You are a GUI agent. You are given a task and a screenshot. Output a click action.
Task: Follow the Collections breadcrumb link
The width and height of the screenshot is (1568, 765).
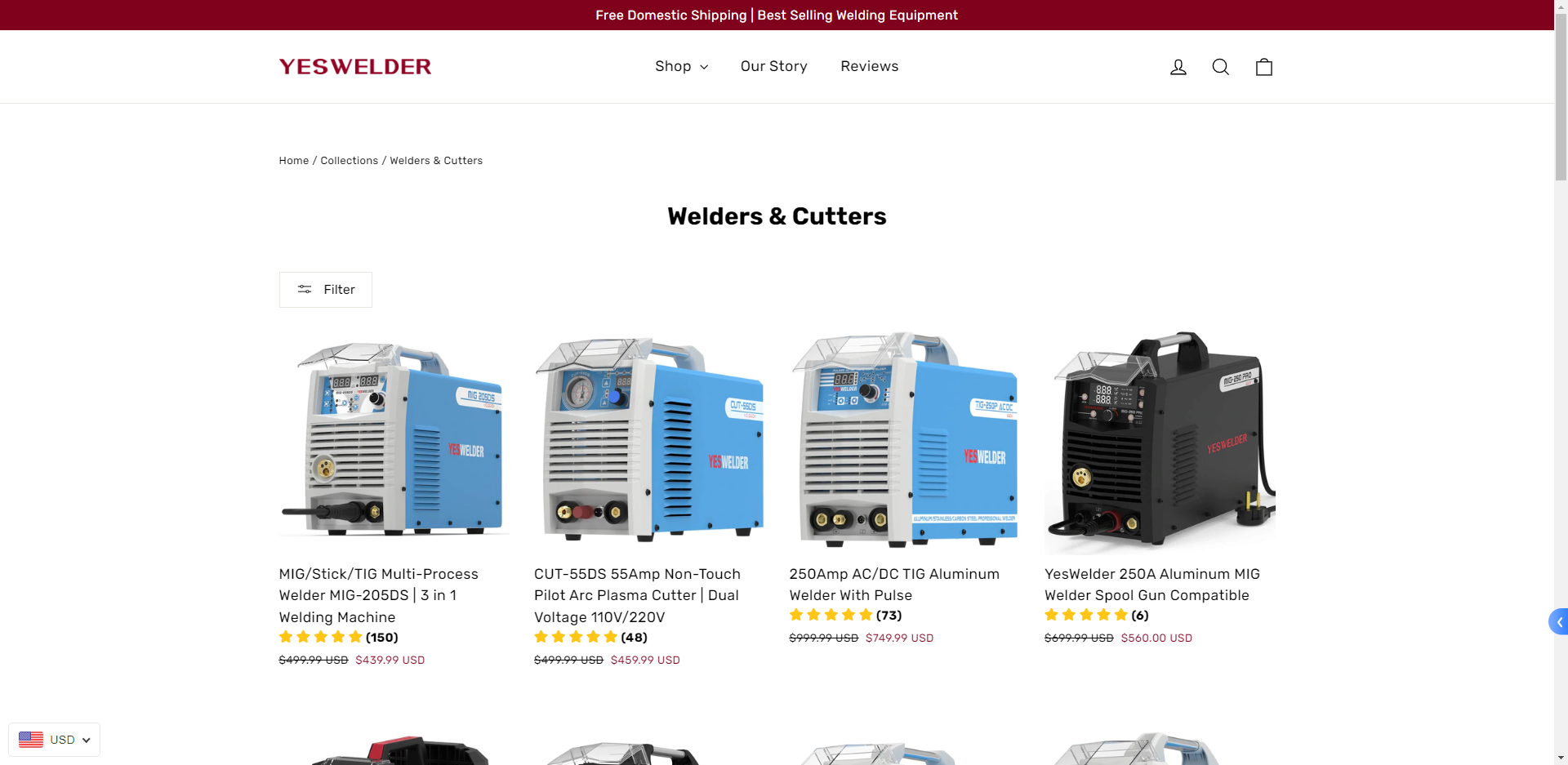350,161
